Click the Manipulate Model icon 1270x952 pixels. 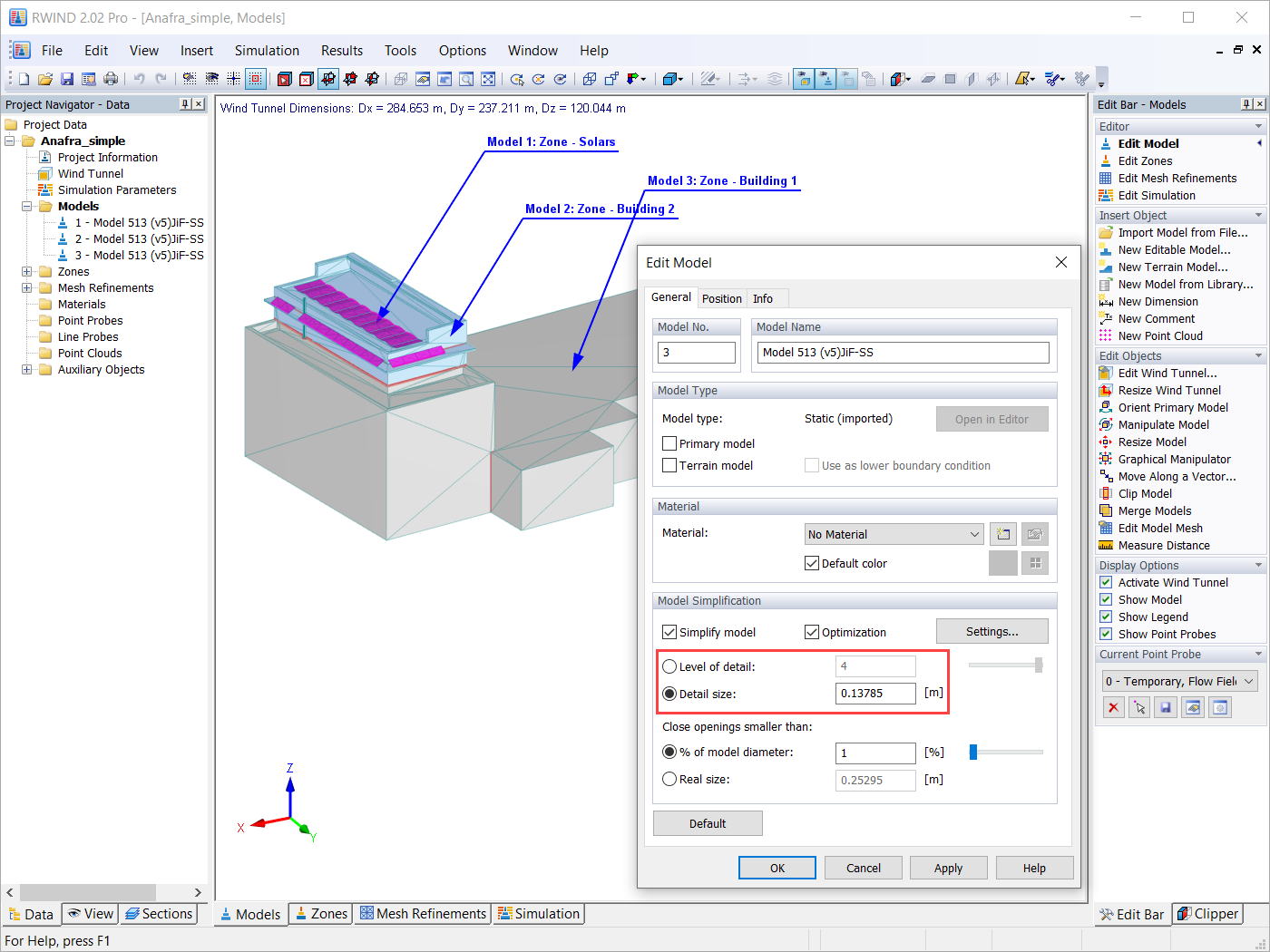(x=1106, y=425)
